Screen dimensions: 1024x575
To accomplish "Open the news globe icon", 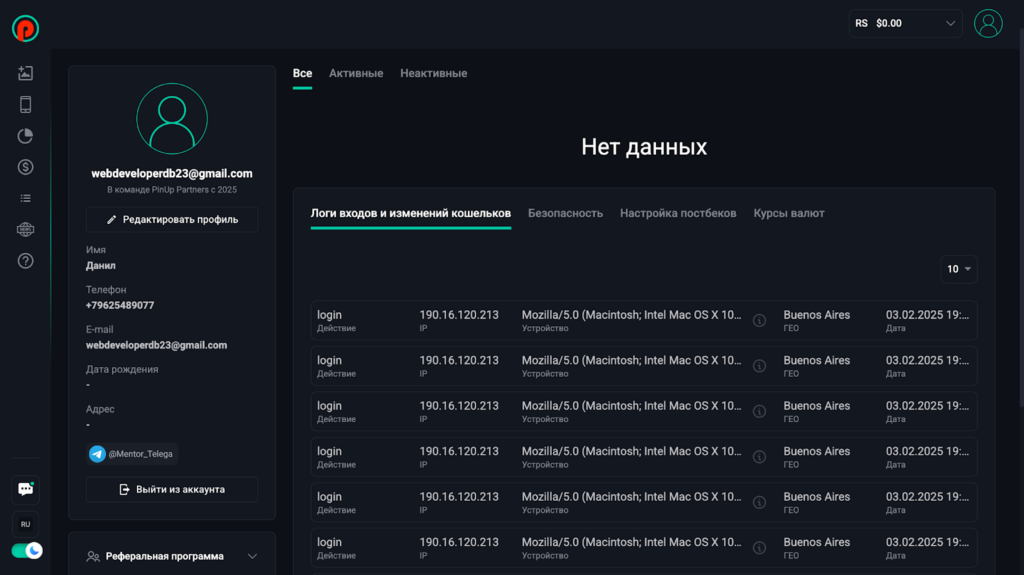I will [x=25, y=229].
